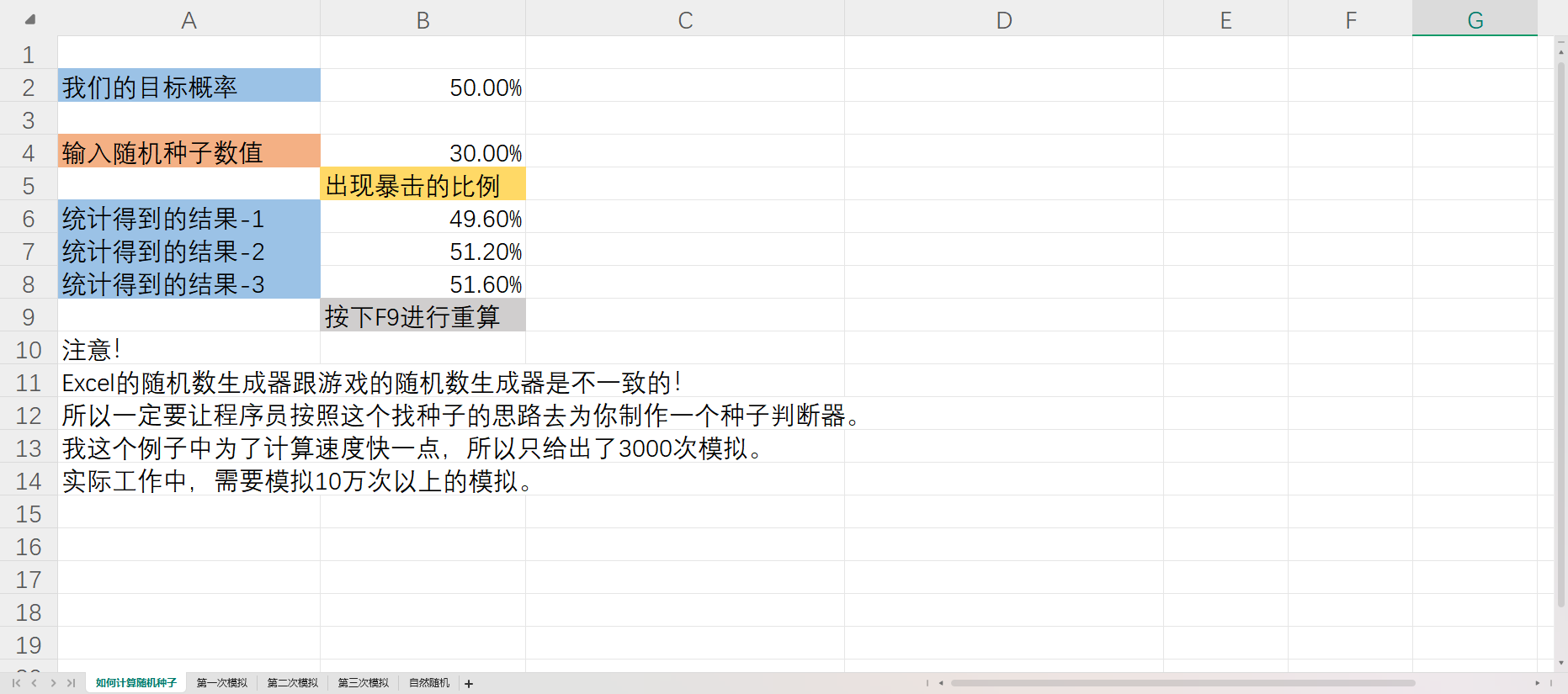1568x694 pixels.
Task: Select the Excel的随机数生成器 note row
Action: (371, 382)
